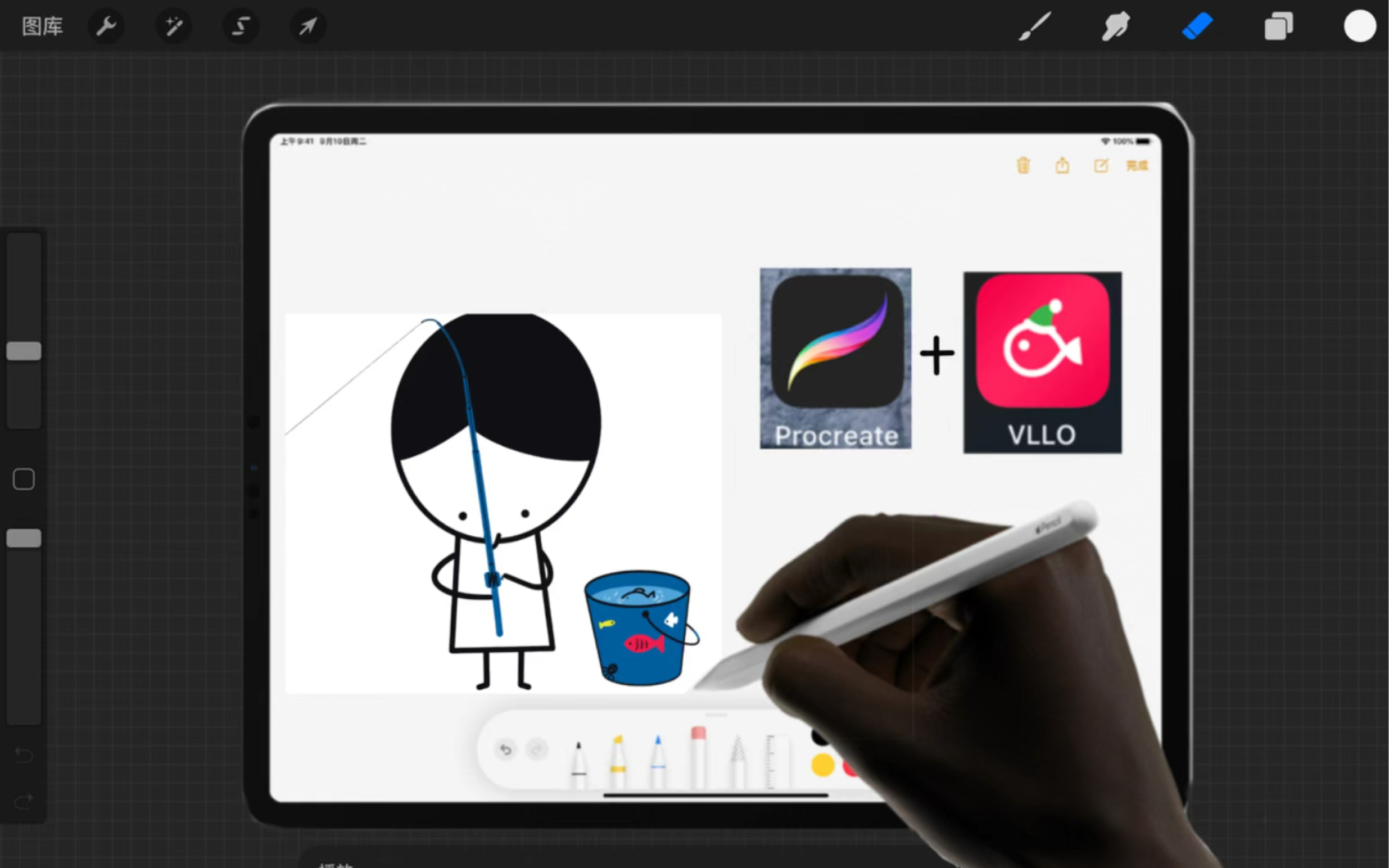Open the Actions wrench menu
Image resolution: width=1389 pixels, height=868 pixels.
click(x=106, y=26)
